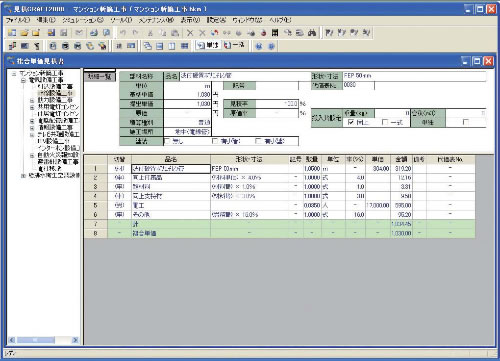
Task: Click the binoculars search icon
Action: coord(312,33)
